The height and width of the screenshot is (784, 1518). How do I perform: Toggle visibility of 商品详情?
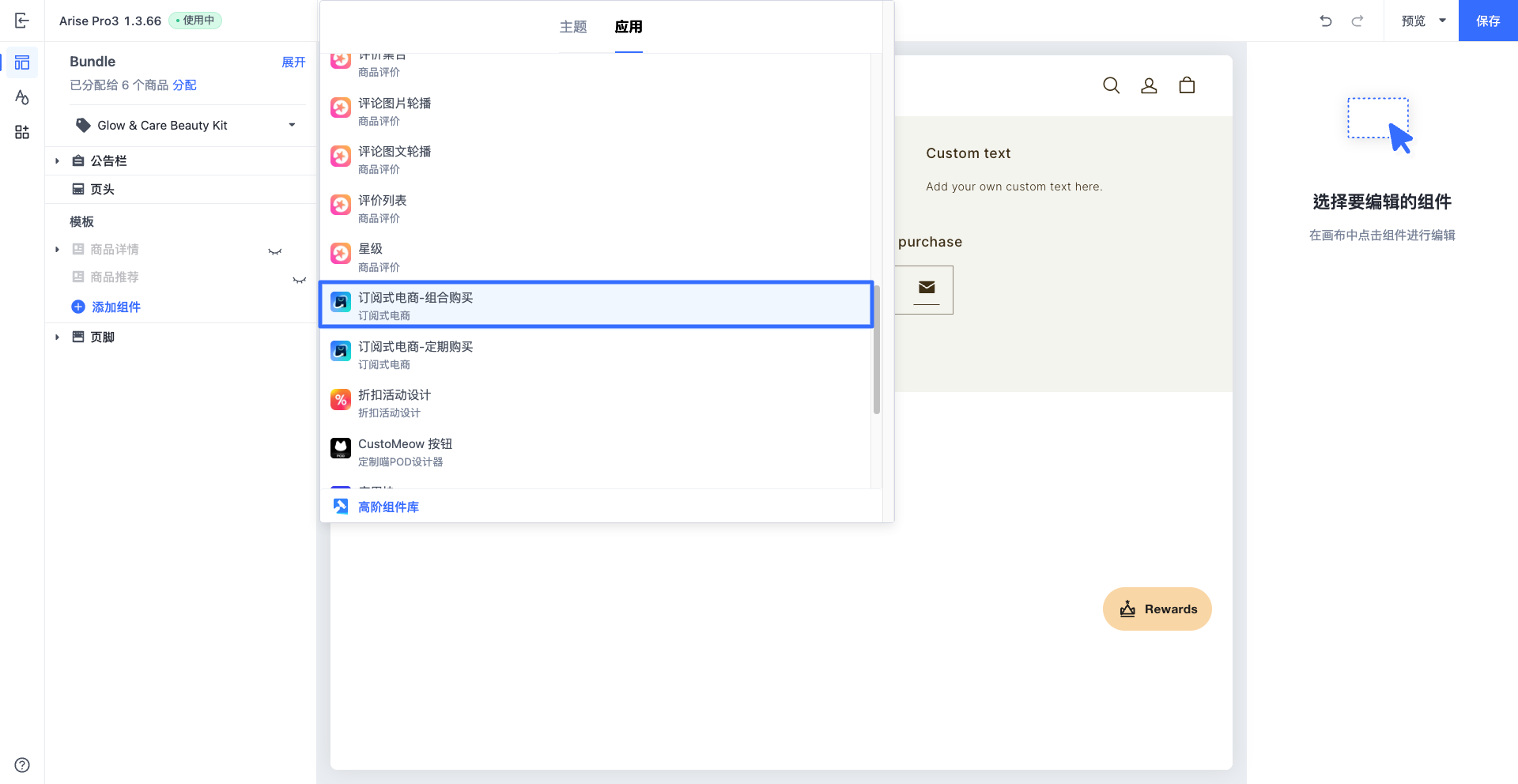(x=275, y=251)
